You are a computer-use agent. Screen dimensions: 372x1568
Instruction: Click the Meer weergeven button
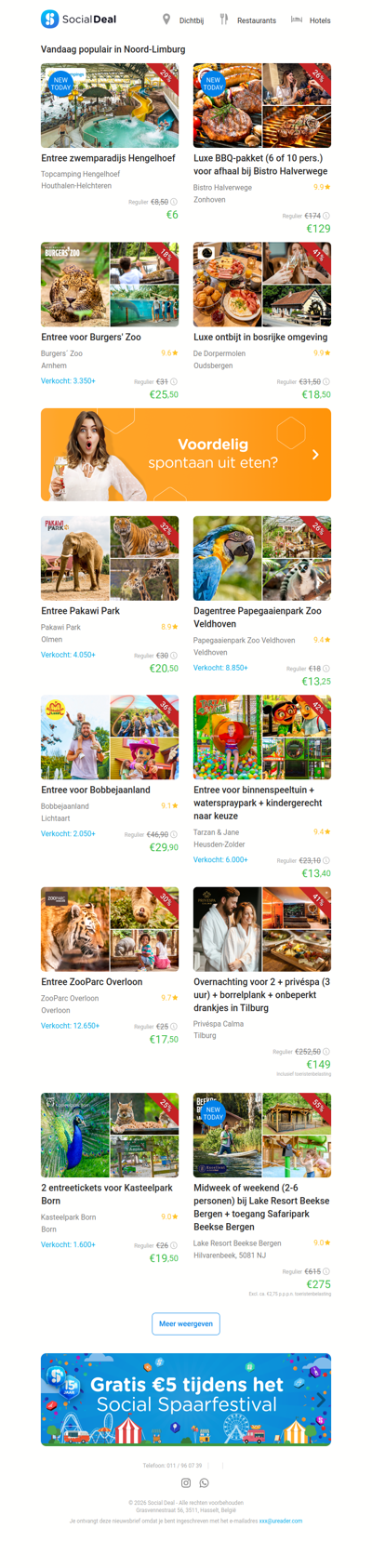[x=186, y=1323]
